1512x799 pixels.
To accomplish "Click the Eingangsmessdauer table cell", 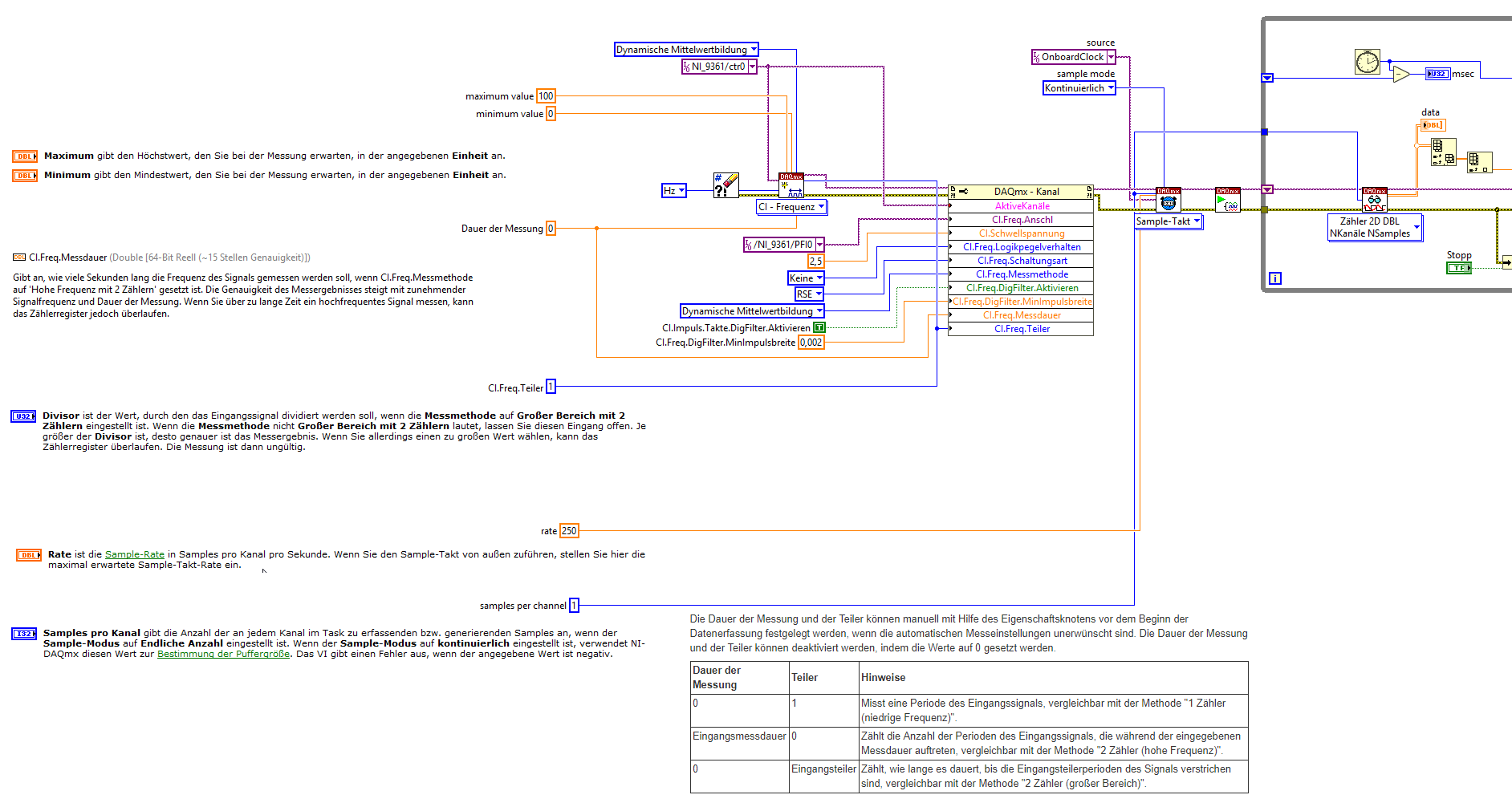I will (740, 744).
